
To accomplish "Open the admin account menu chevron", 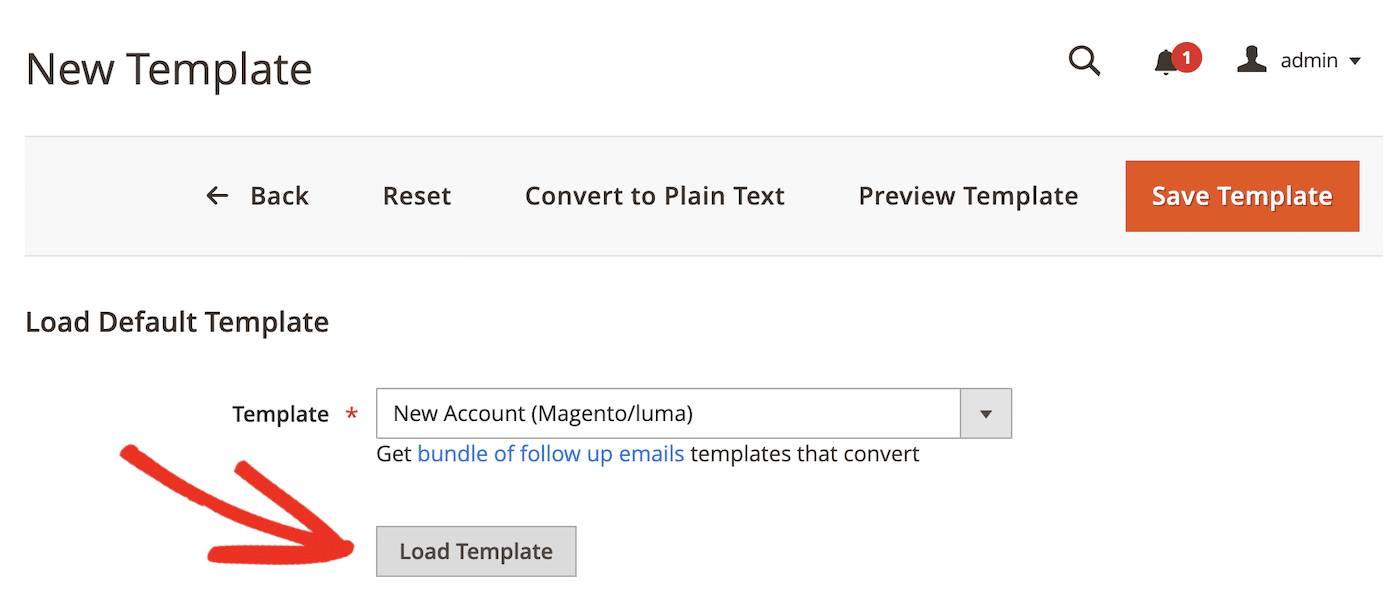I will 1358,61.
